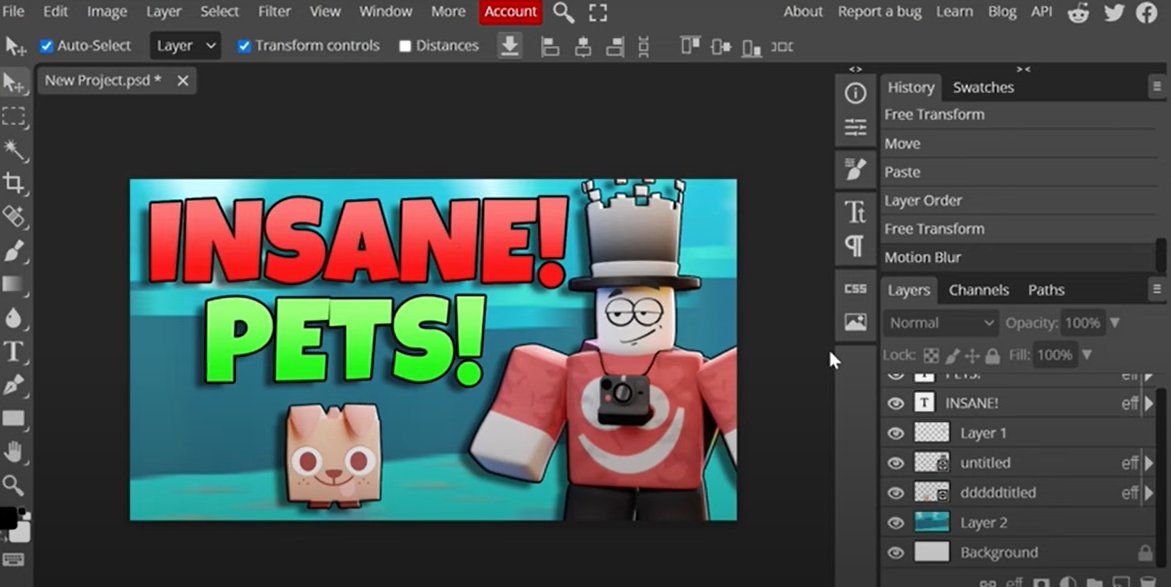Open the Report a bug link

[879, 11]
